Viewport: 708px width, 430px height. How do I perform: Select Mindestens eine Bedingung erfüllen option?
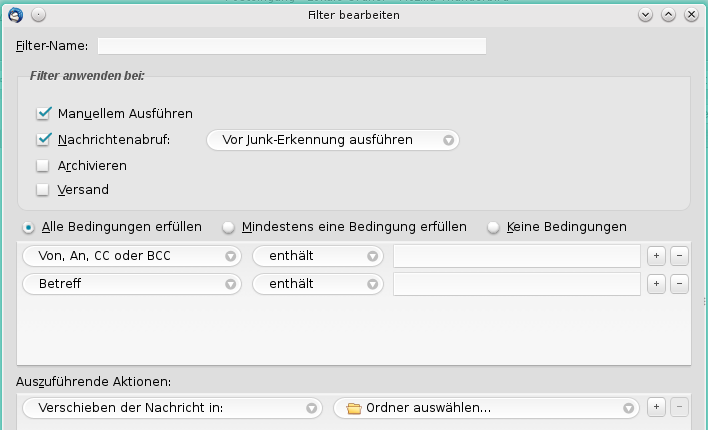[229, 227]
